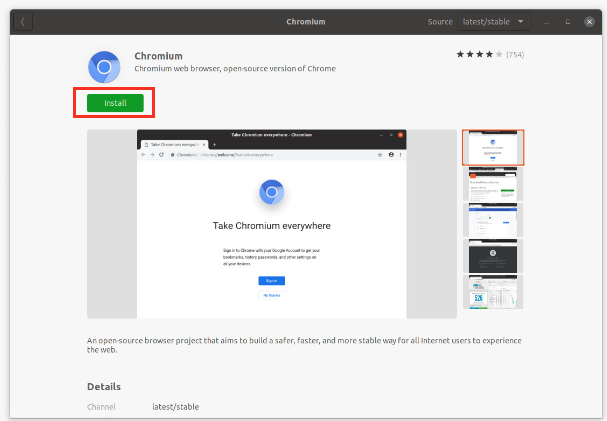The image size is (607, 421).
Task: Click the Chromium app logo icon
Action: point(104,67)
